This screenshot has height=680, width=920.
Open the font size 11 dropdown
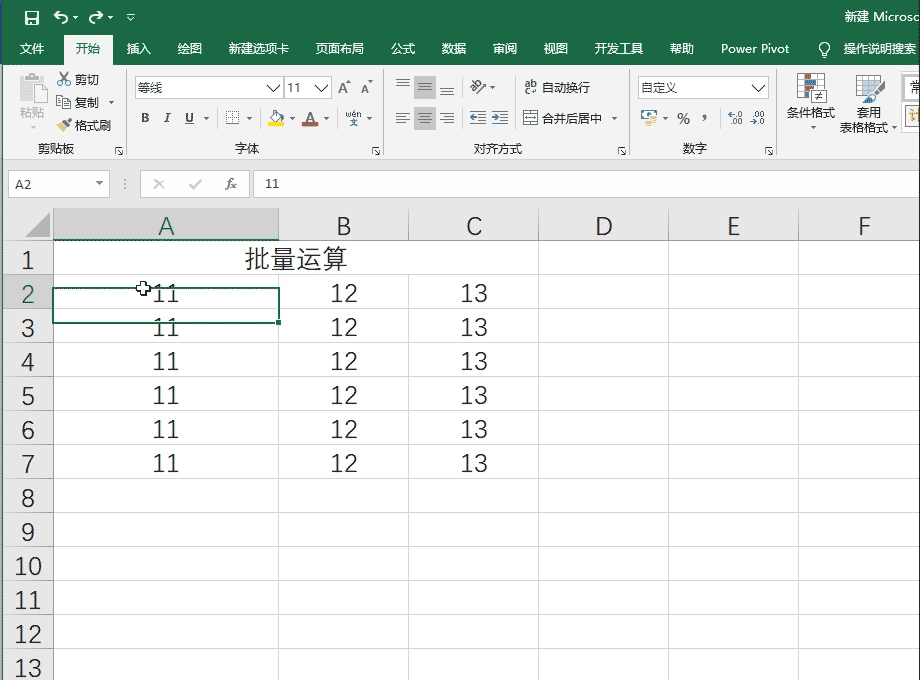click(x=321, y=88)
